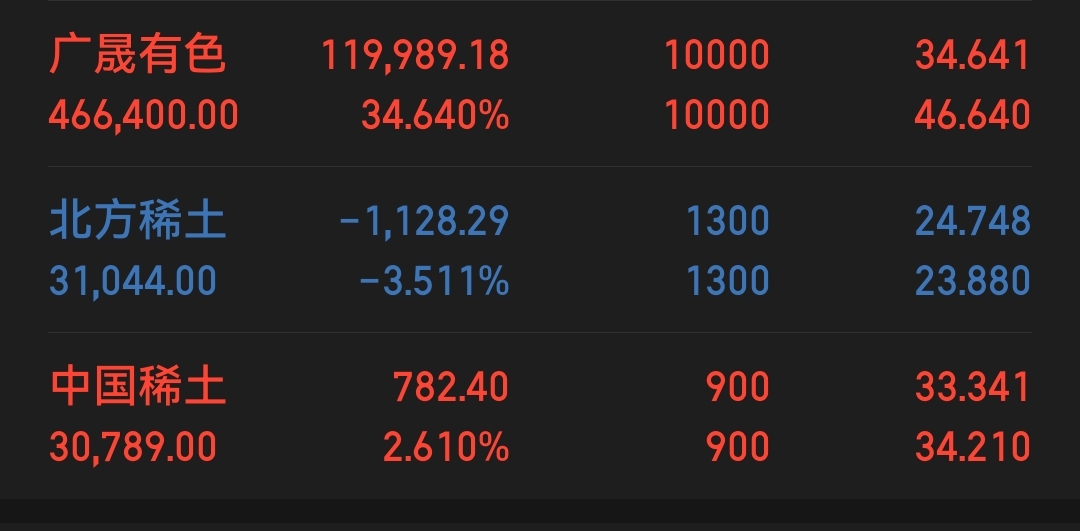Tap 中国稀土 current price 34.210
This screenshot has width=1080, height=531.
tap(973, 447)
